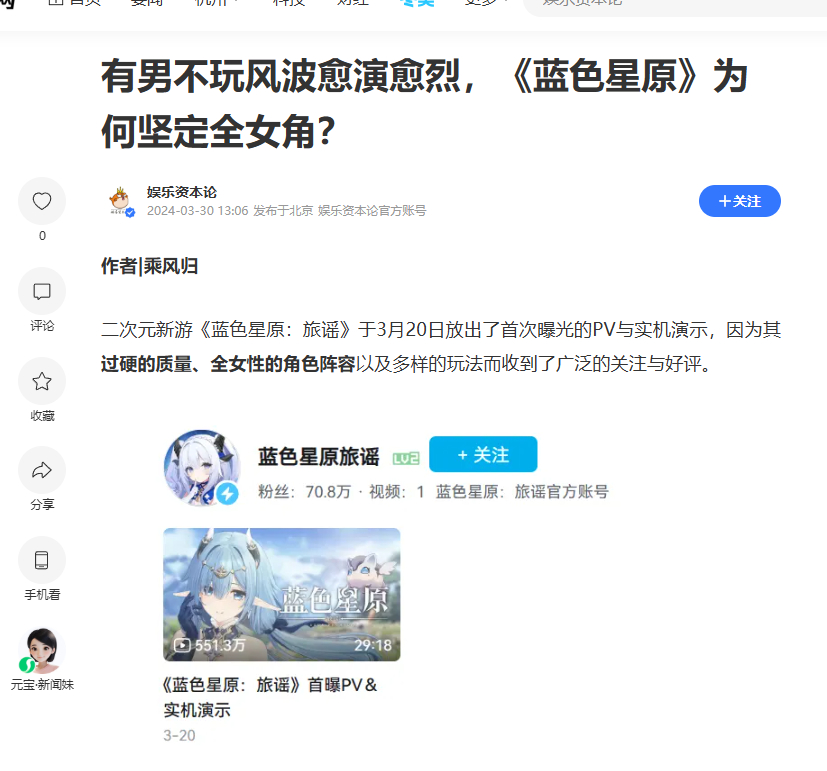Click the 蓝色星原旅谣 account avatar
827x771 pixels.
(203, 468)
